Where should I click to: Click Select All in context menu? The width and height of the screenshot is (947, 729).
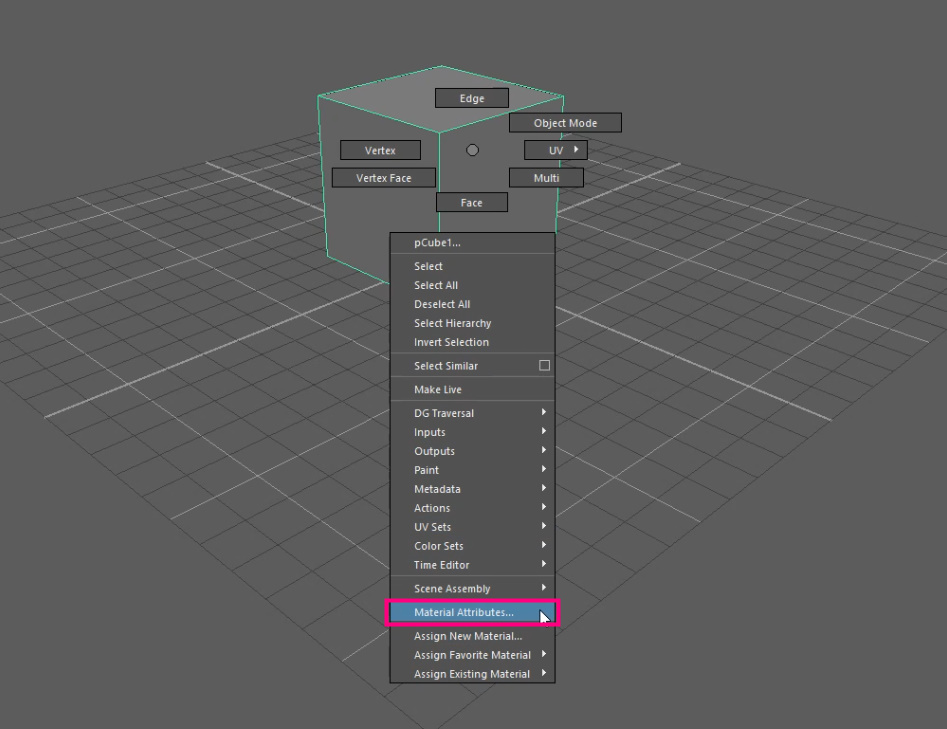tap(472, 285)
